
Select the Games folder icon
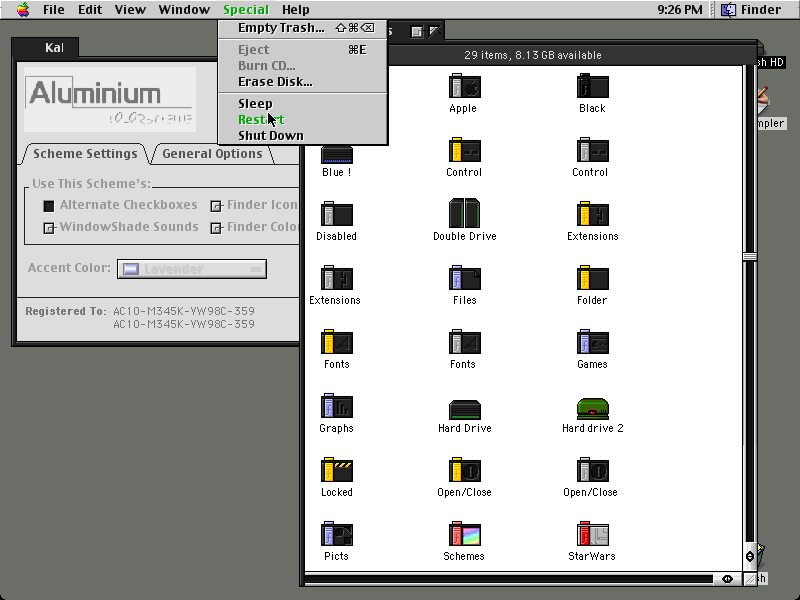[592, 342]
